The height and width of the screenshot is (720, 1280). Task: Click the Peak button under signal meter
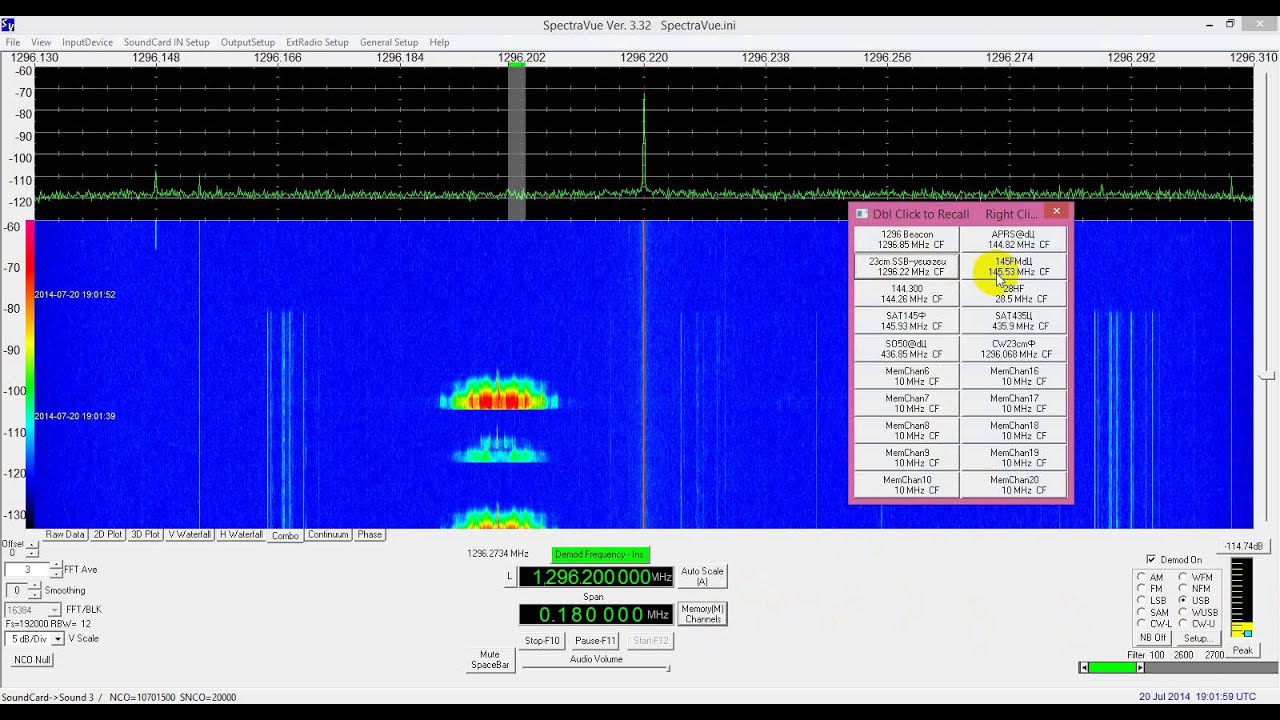(1242, 651)
